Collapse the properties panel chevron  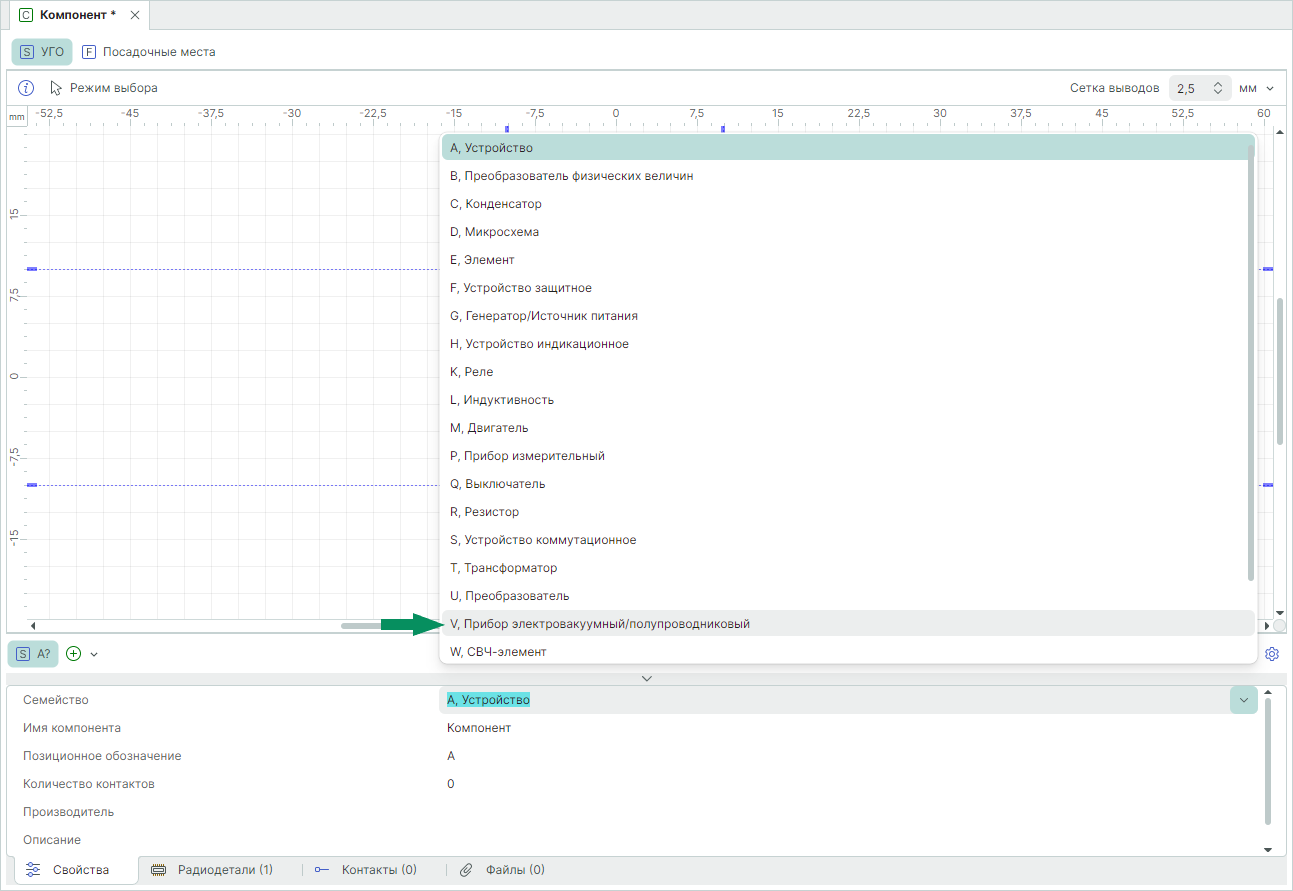tap(646, 678)
